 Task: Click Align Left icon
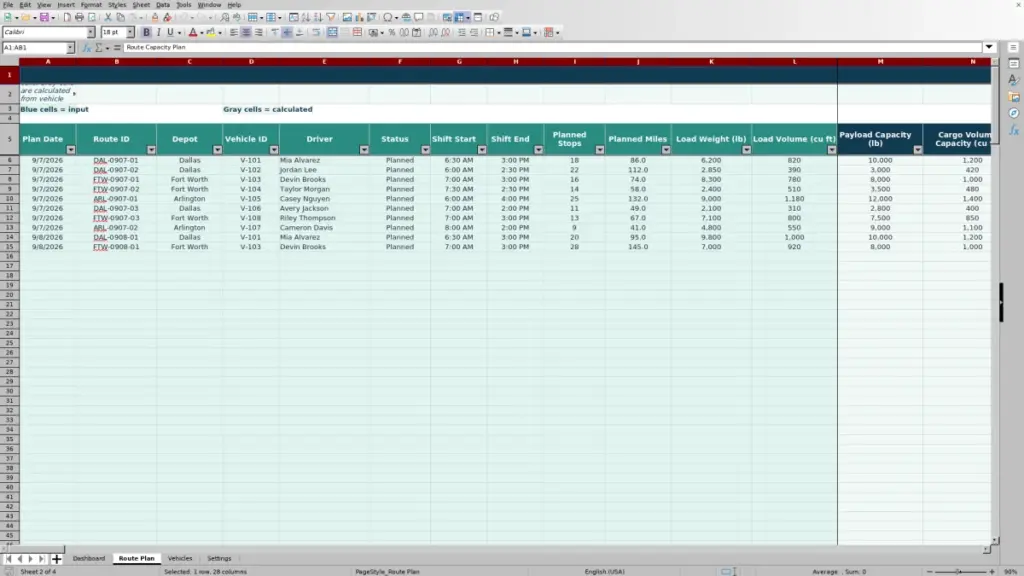[x=233, y=32]
